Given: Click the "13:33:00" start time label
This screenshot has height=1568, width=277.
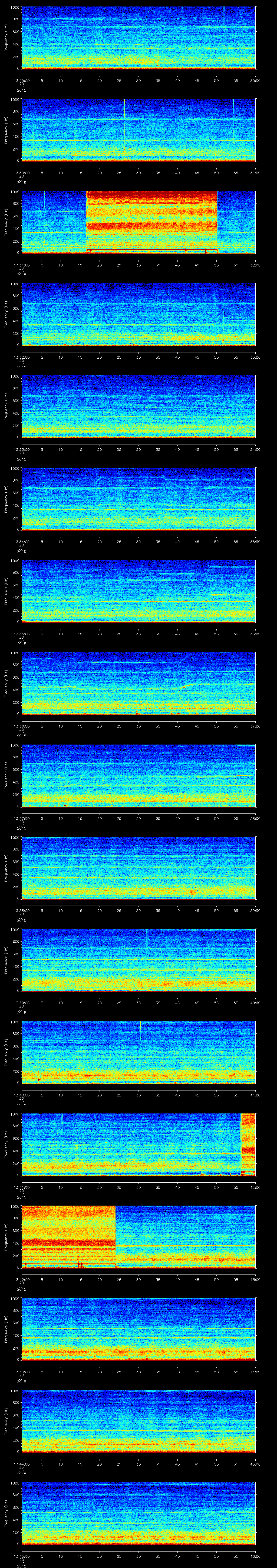Looking at the screenshot, I should click(21, 449).
